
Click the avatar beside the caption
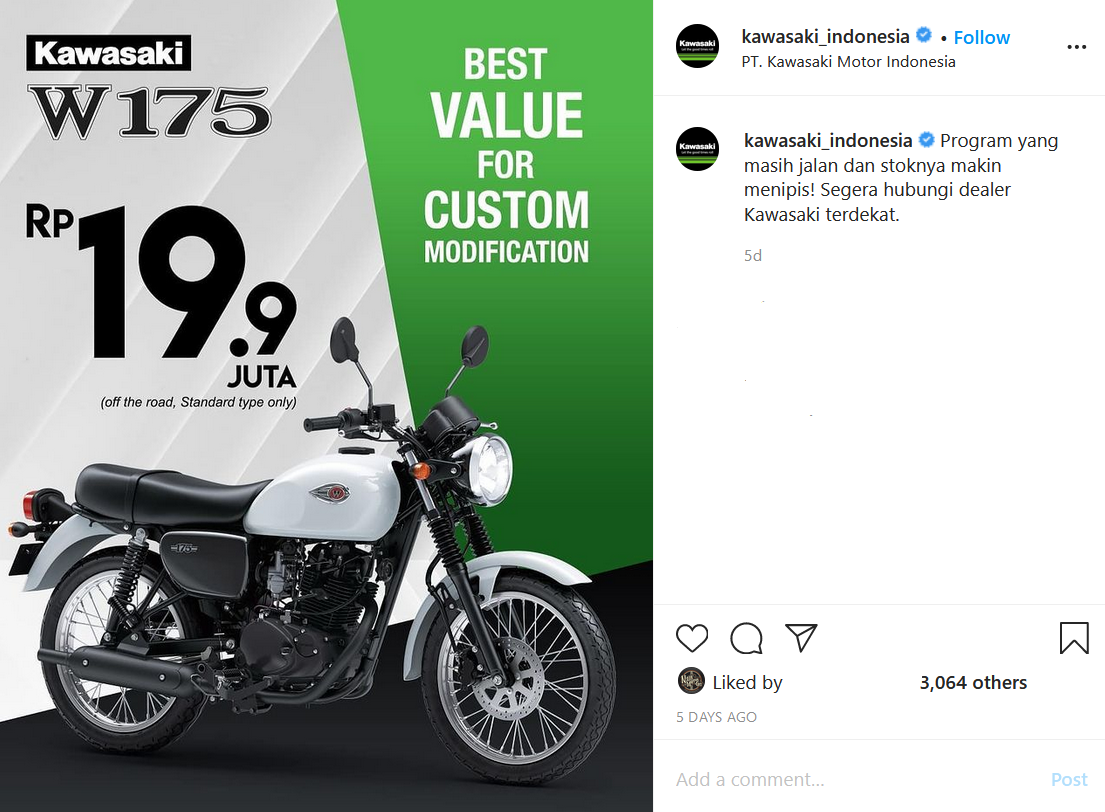pyautogui.click(x=697, y=149)
